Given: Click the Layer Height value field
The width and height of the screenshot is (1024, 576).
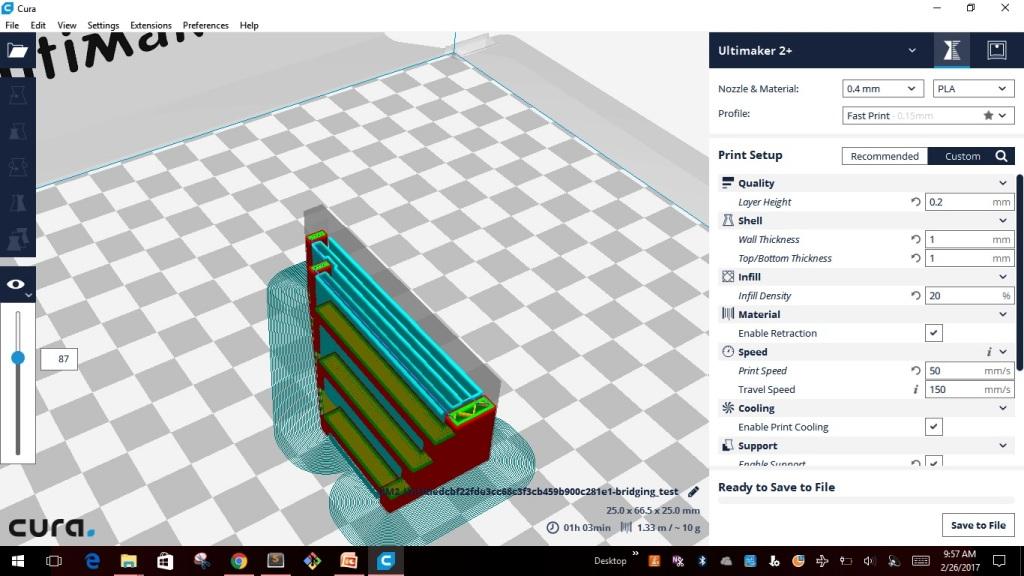Looking at the screenshot, I should point(969,202).
